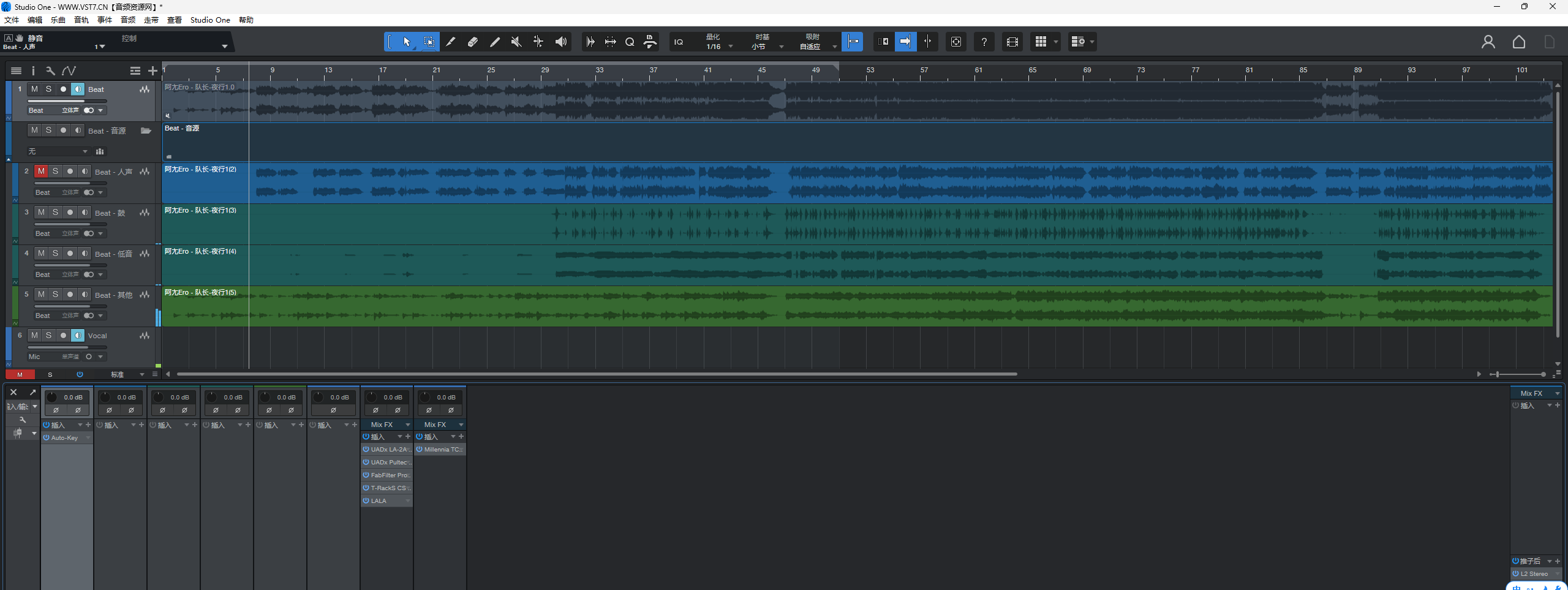1568x590 pixels.
Task: Select the Listen tool speaker icon
Action: (560, 42)
